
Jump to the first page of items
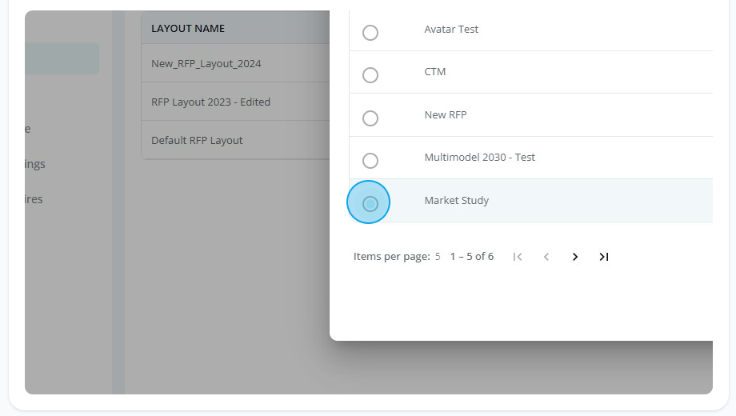click(x=517, y=257)
